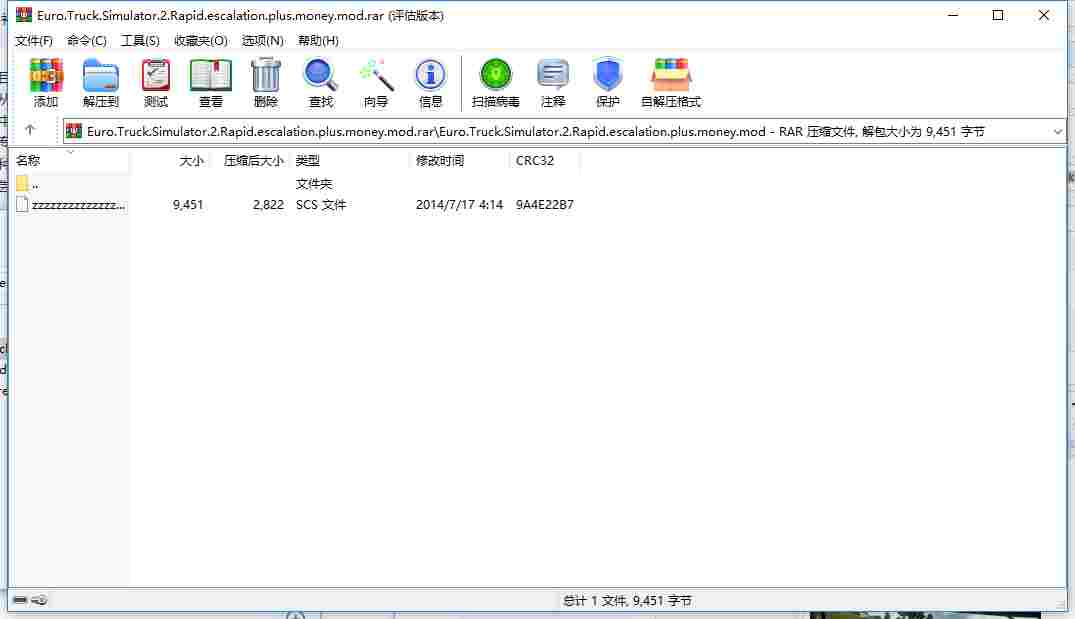Viewport: 1075px width, 619px height.
Task: Click the 文件夹 type cell
Action: pyautogui.click(x=313, y=183)
